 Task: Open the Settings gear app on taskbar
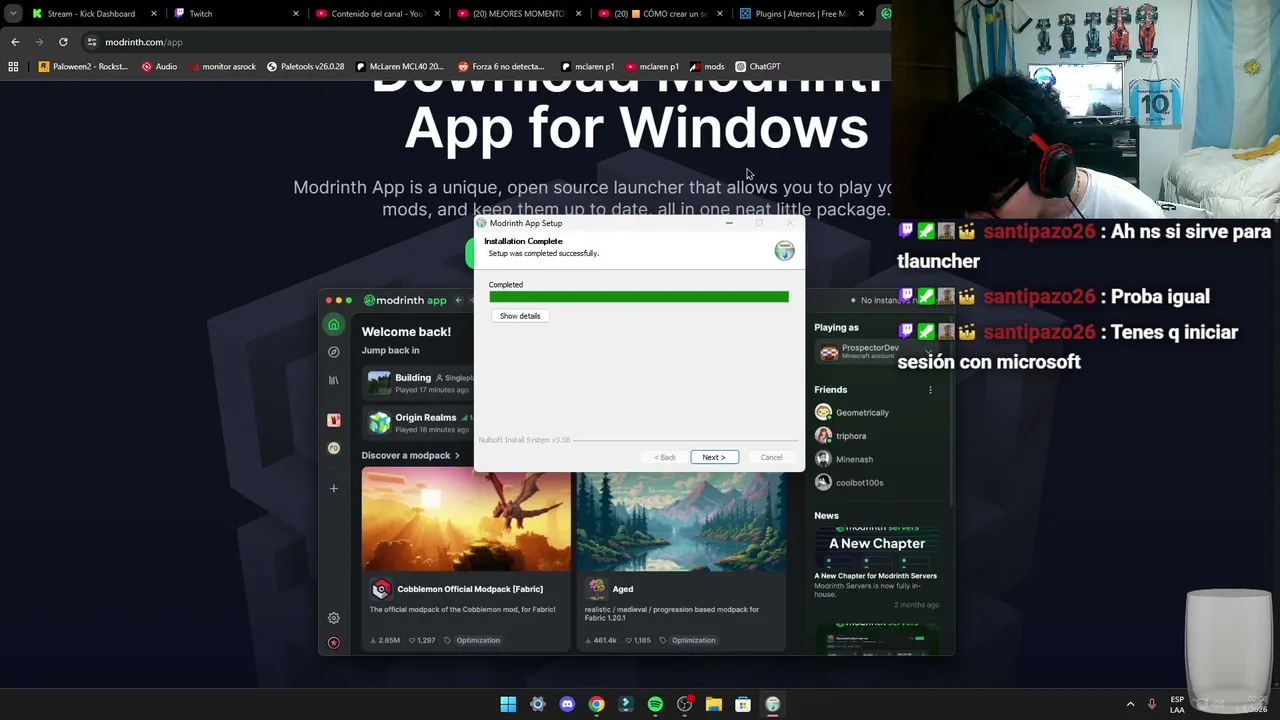click(x=537, y=705)
